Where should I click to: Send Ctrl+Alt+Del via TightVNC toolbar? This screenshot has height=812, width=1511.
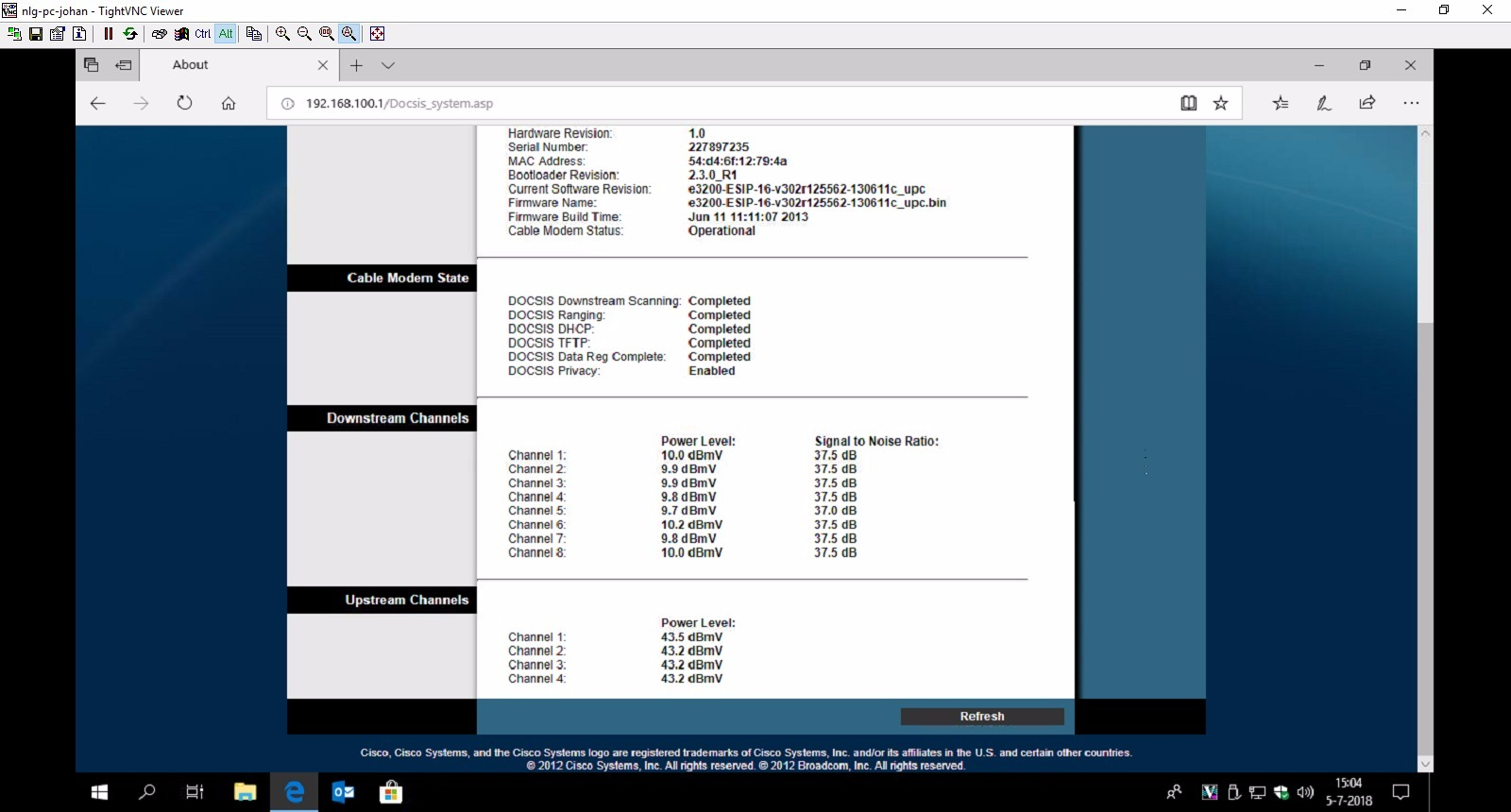click(160, 34)
